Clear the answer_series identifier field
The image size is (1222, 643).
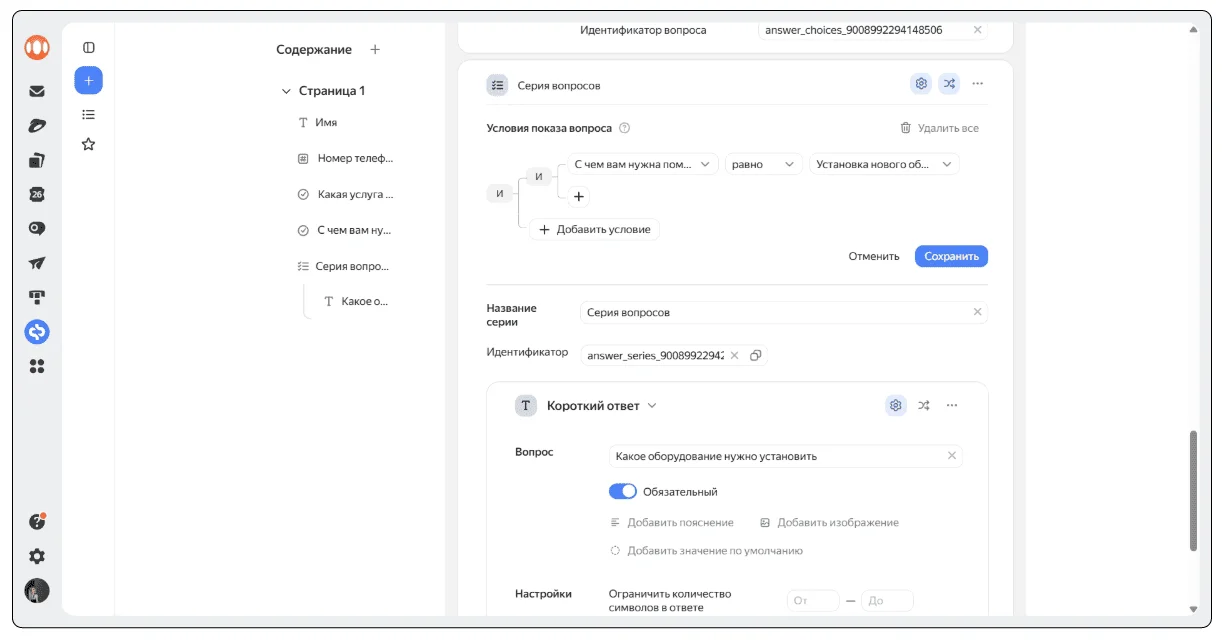pos(734,355)
